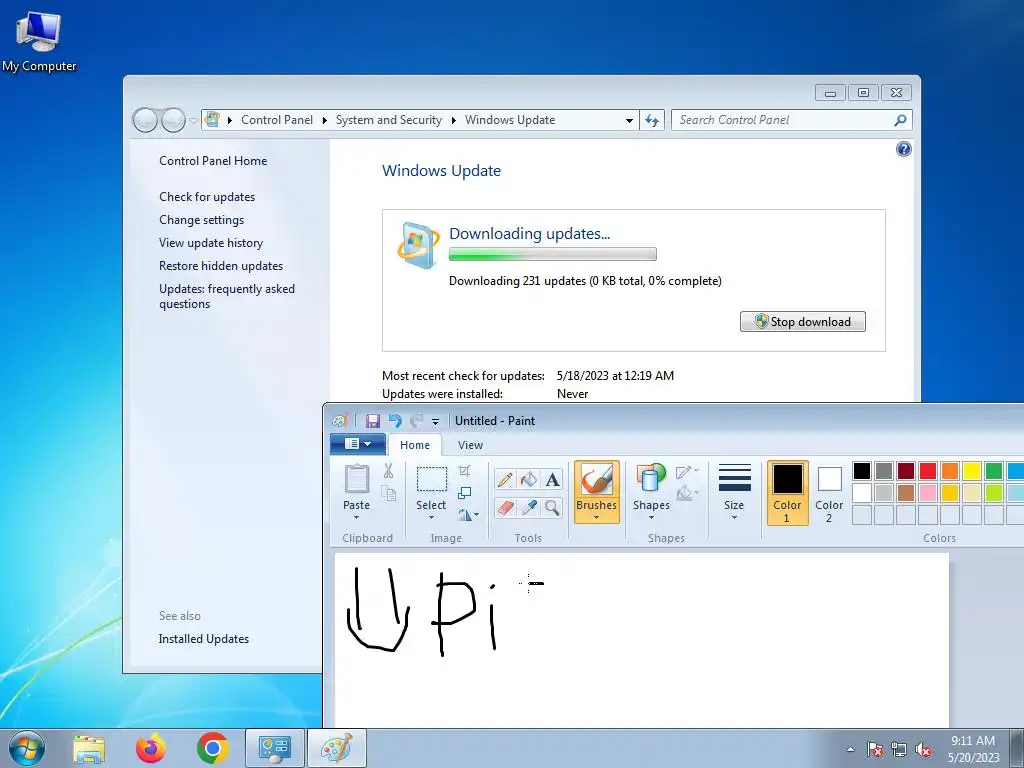Click the Start orb button
The width and height of the screenshot is (1024, 768).
click(27, 748)
